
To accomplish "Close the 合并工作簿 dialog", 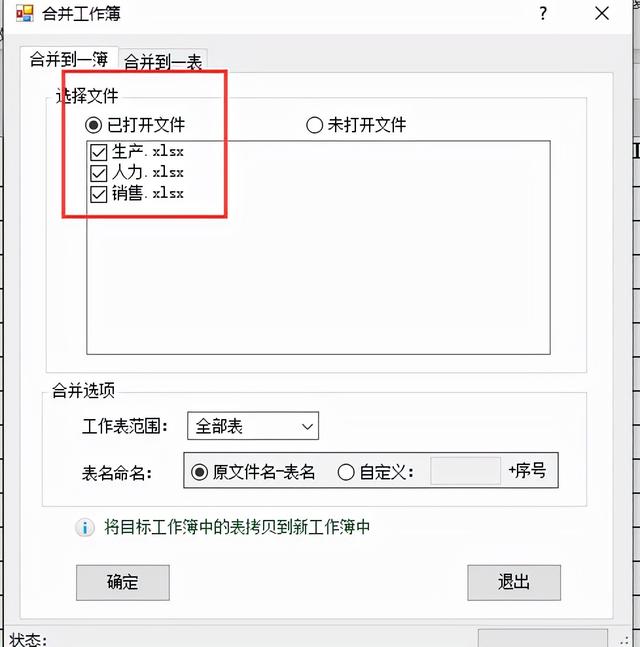I will 602,14.
